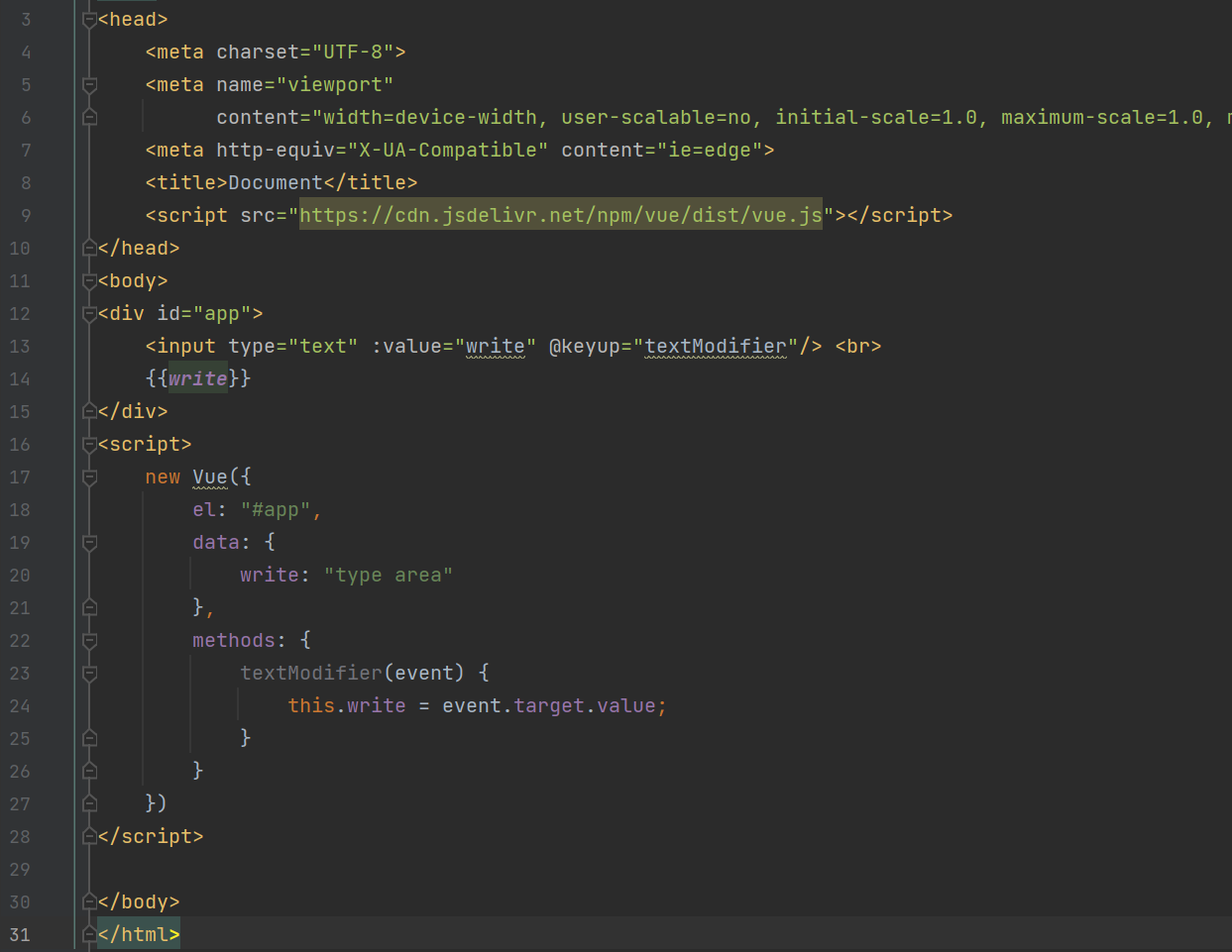
Task: Click the "user-scalable=no" text on line 6
Action: [656, 118]
